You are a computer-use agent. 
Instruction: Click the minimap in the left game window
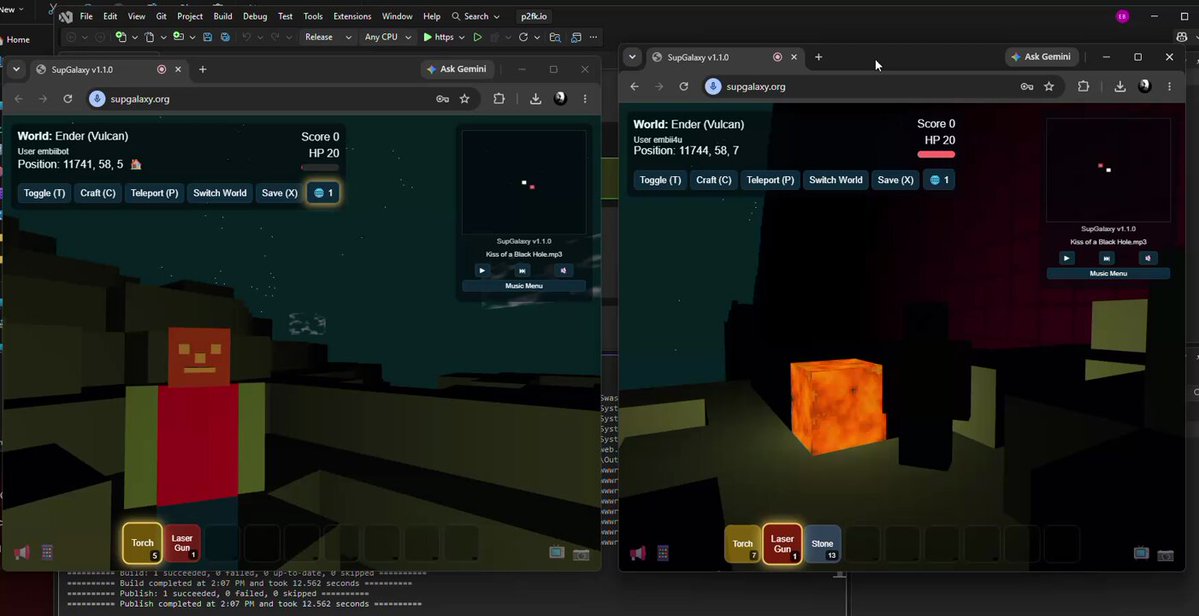524,182
